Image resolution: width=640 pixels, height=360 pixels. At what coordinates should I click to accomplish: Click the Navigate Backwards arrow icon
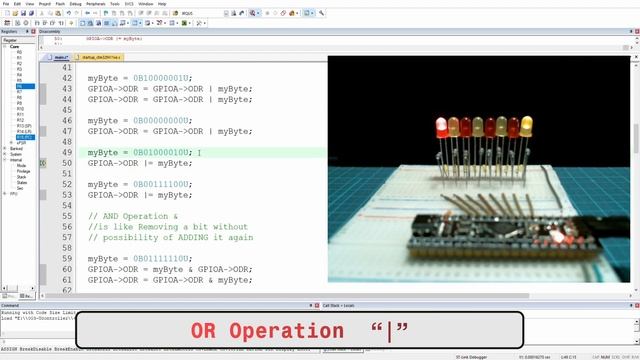click(x=87, y=13)
